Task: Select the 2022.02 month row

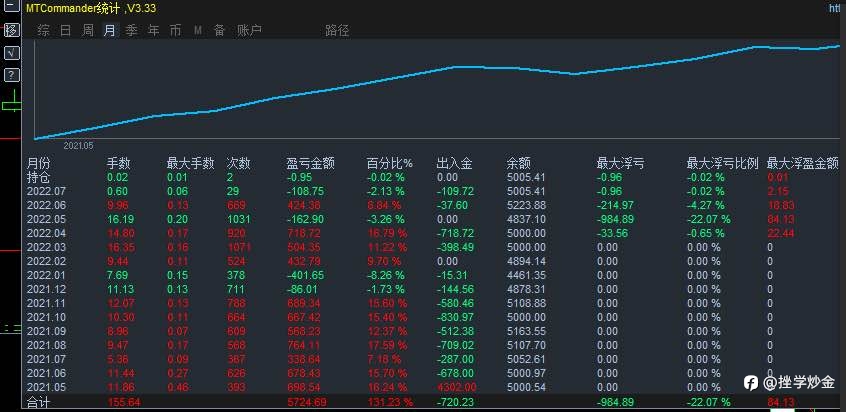Action: coord(433,262)
